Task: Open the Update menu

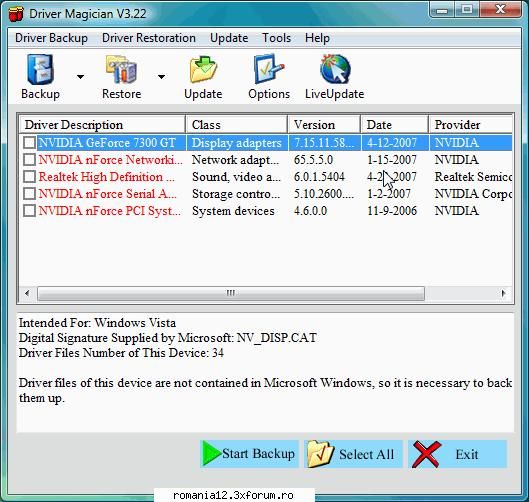Action: pyautogui.click(x=229, y=38)
